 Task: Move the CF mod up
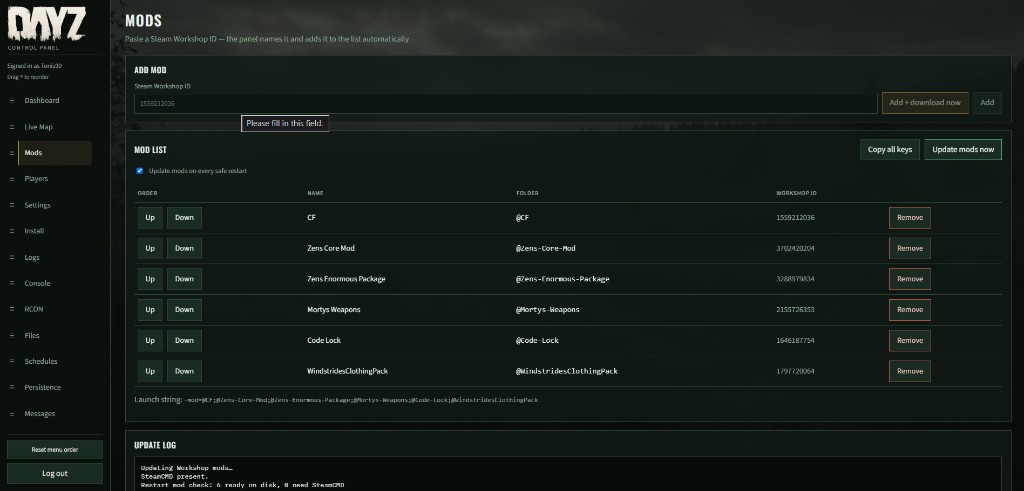[150, 217]
